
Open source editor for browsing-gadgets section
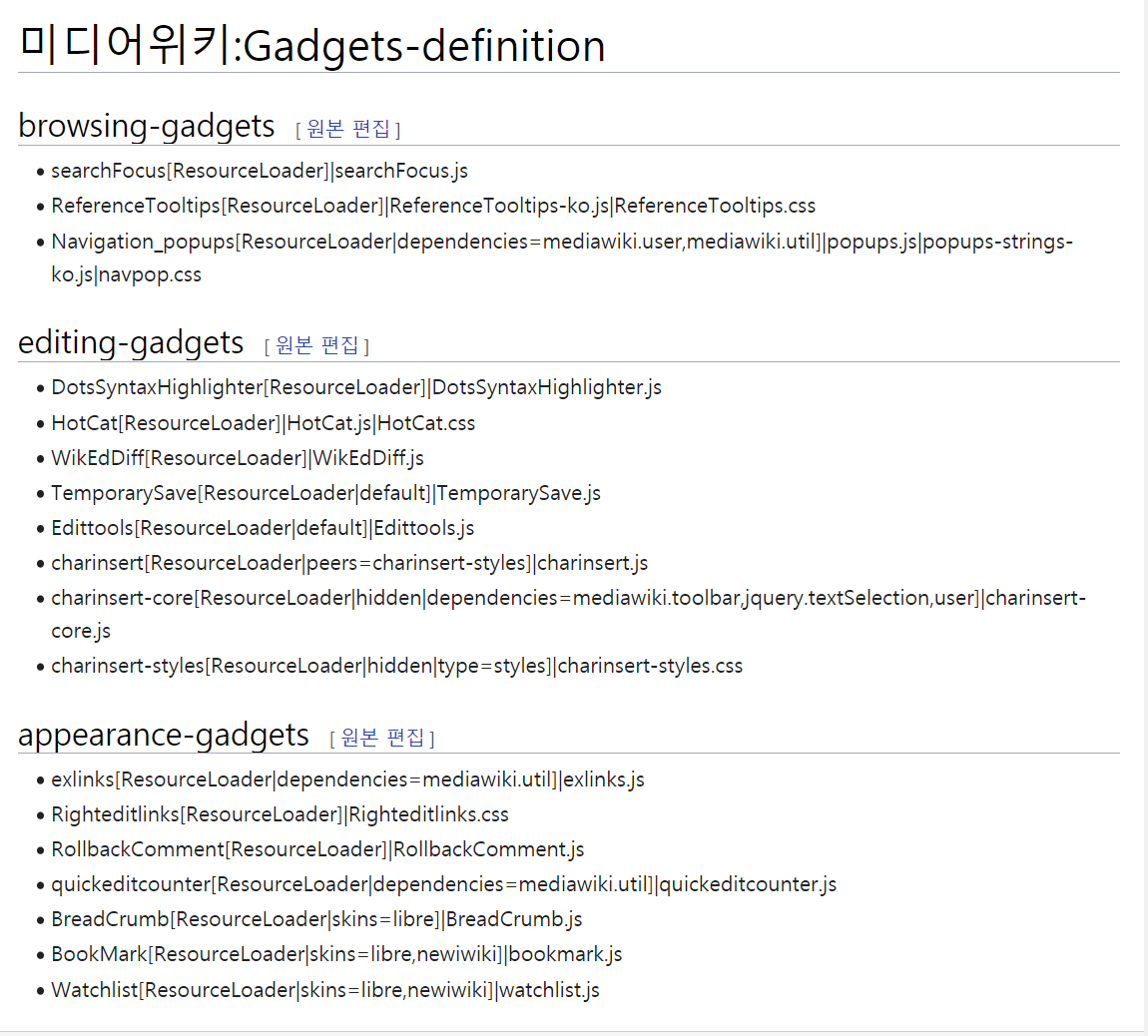click(346, 128)
